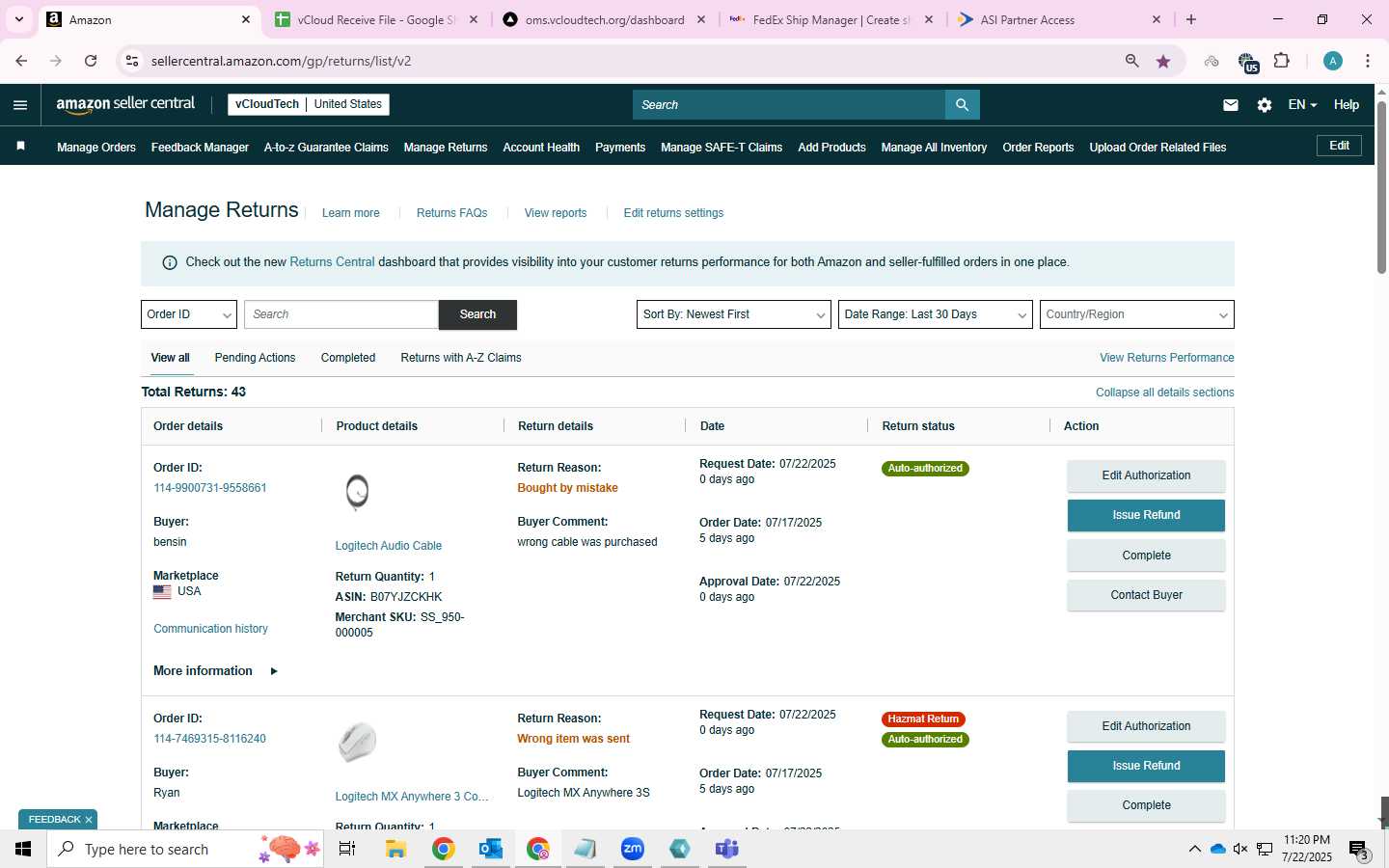Click Complete for the Logitech Audio Cable return
Image resolution: width=1389 pixels, height=868 pixels.
click(1146, 556)
